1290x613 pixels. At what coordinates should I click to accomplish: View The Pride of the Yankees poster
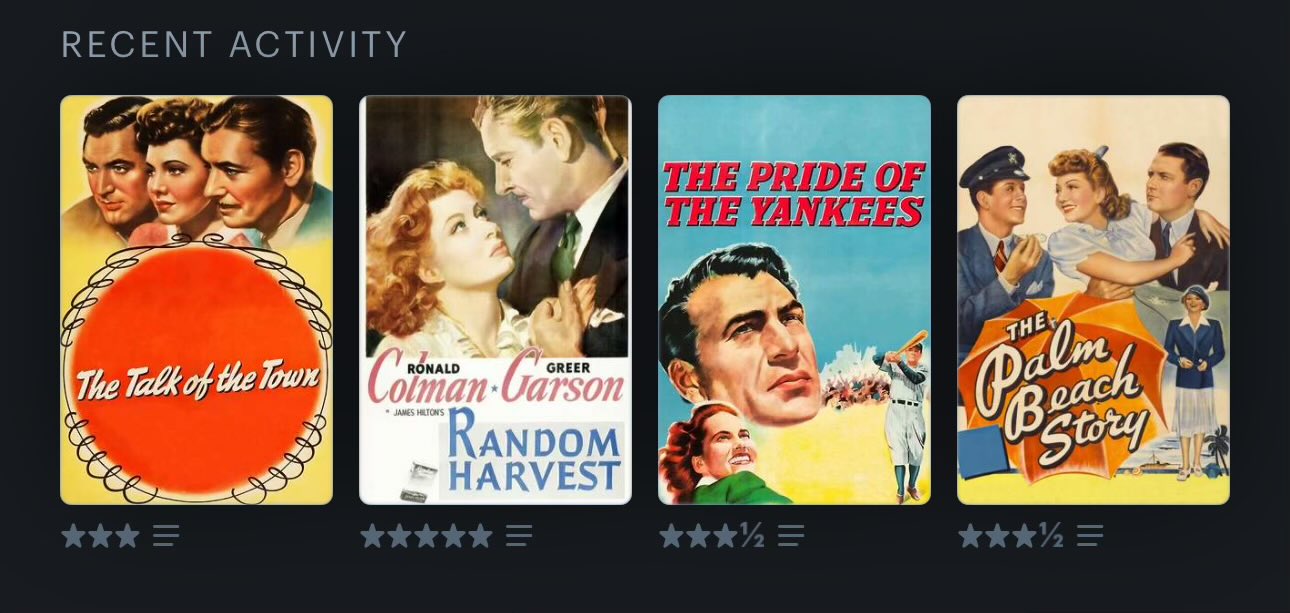pos(794,300)
